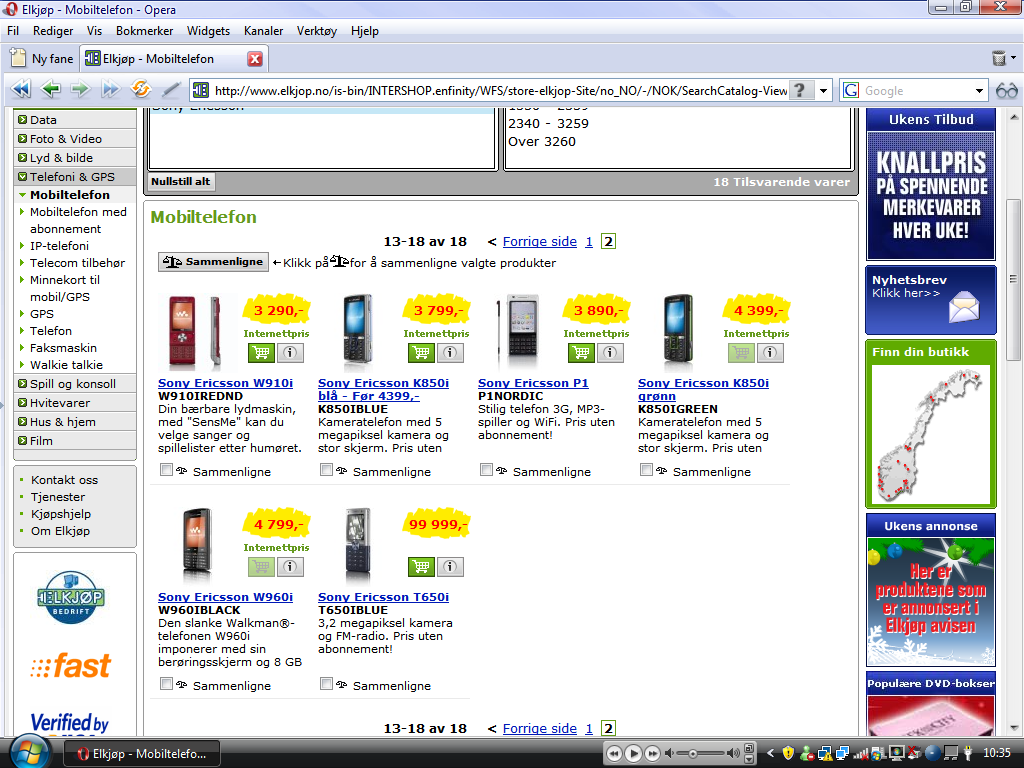Click the Nullstill alt button
This screenshot has width=1024, height=768.
181,182
